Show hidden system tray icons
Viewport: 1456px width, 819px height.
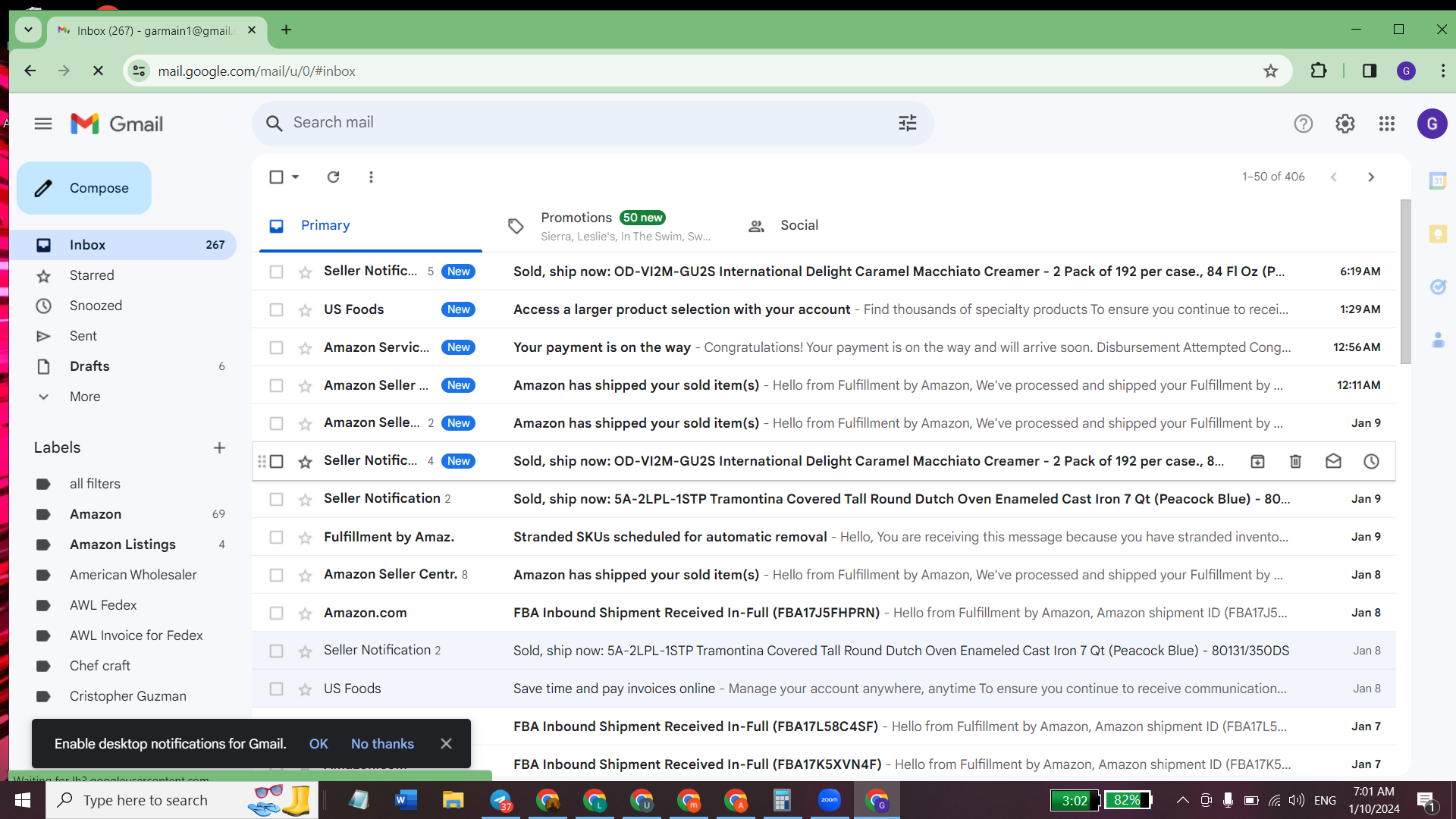coord(1183,800)
